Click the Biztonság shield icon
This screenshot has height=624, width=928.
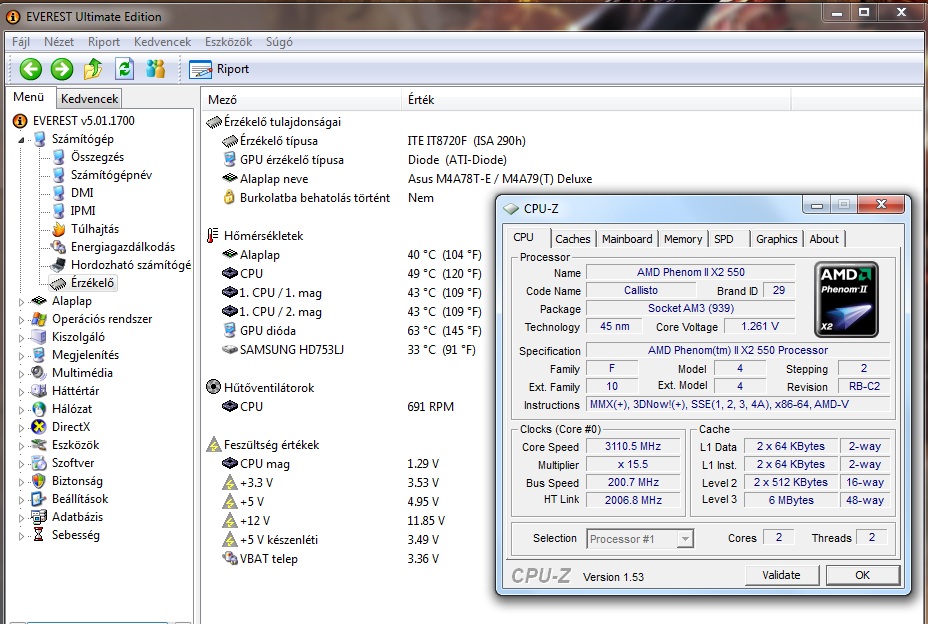pos(38,481)
